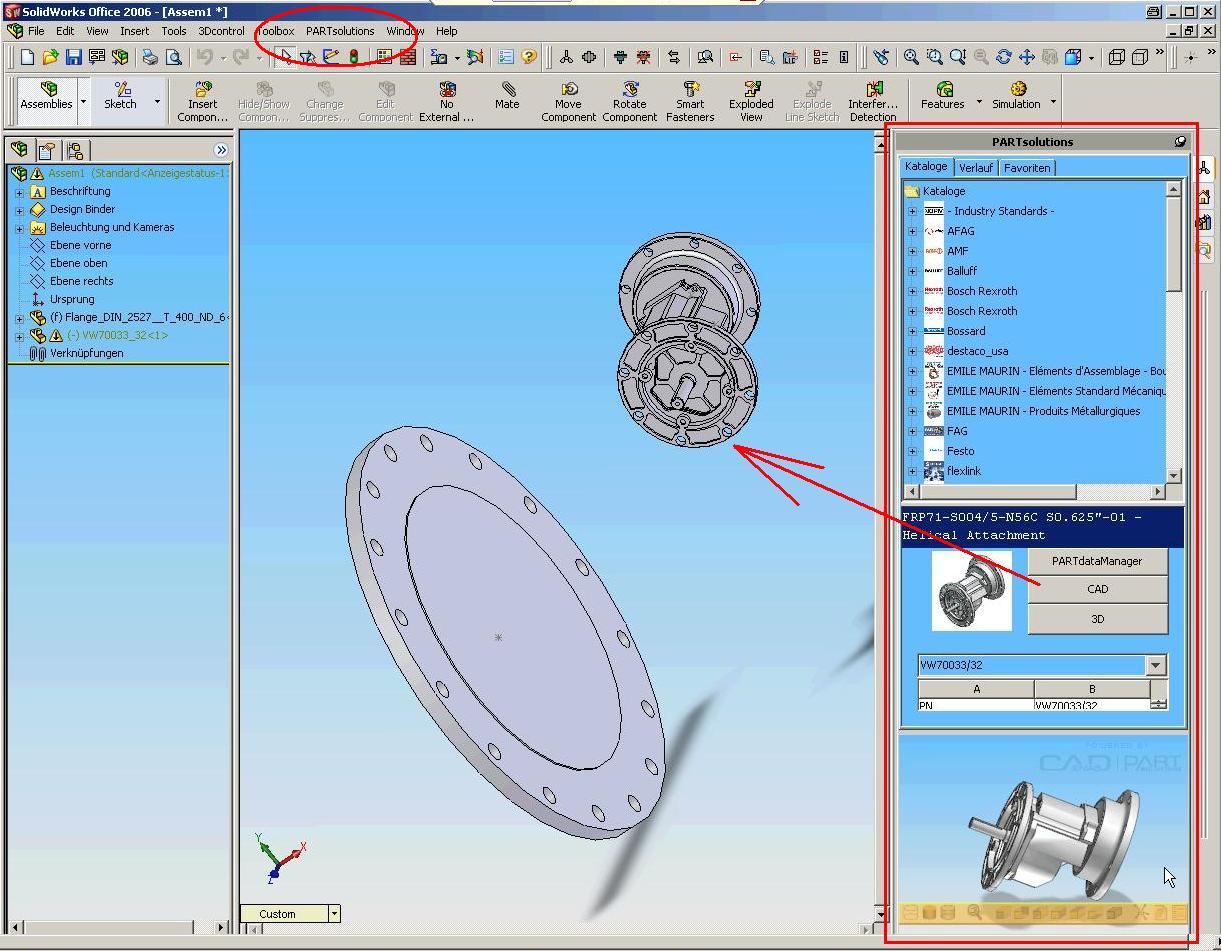The image size is (1221, 951).
Task: Toggle Simulation command manager group
Action: point(1016,97)
